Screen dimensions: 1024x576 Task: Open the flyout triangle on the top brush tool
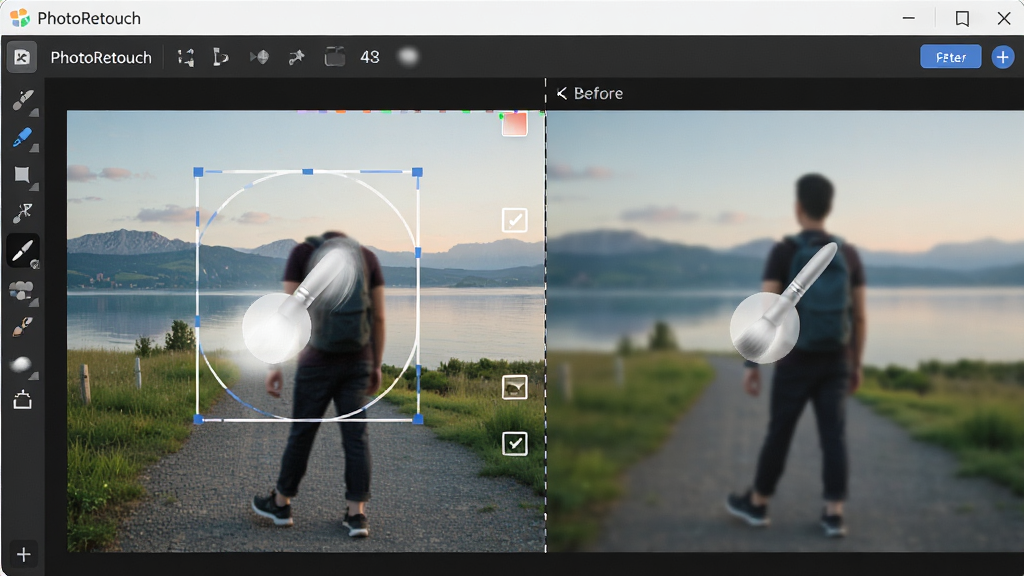(x=34, y=112)
